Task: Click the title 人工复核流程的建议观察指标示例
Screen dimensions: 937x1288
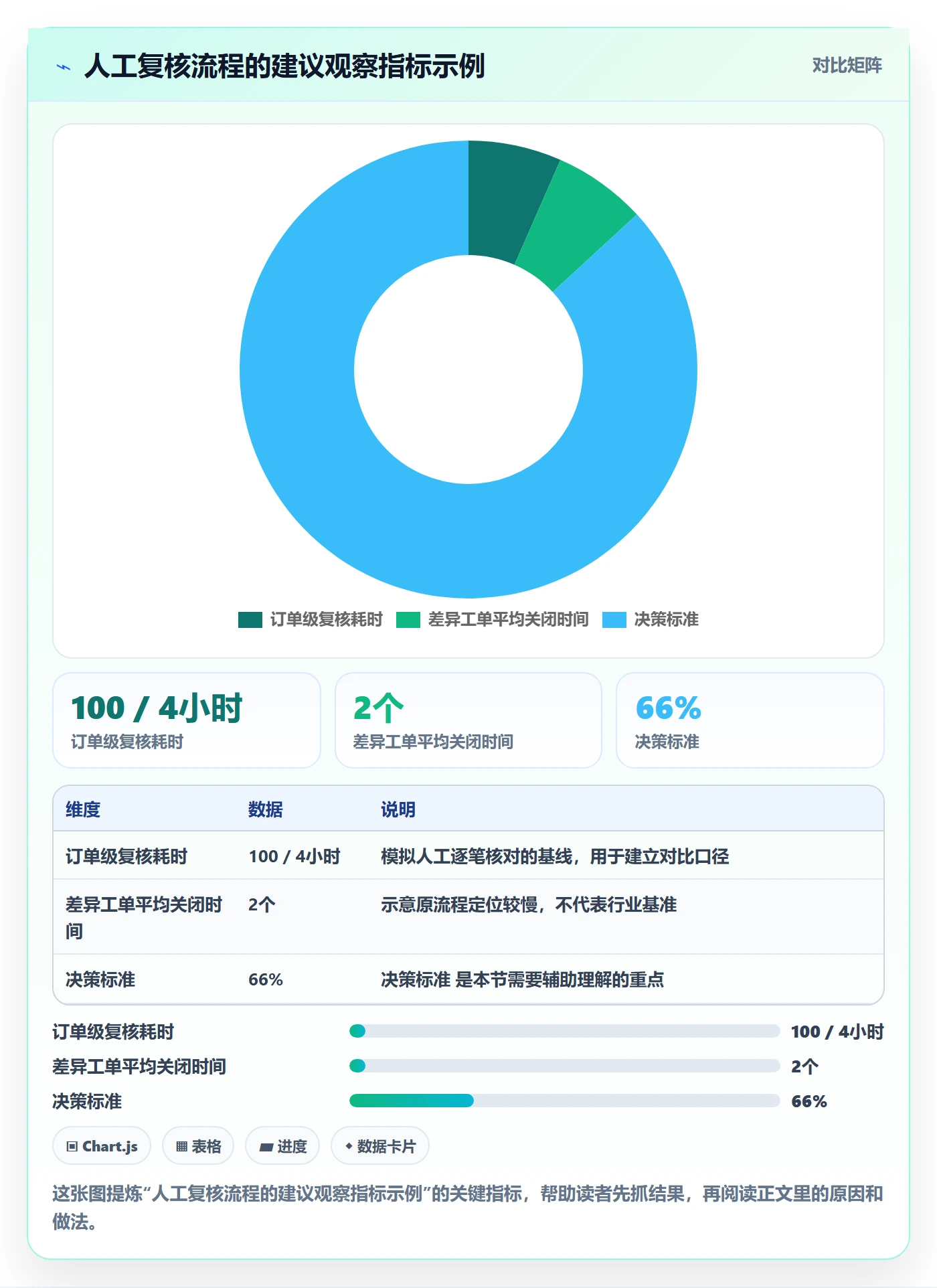Action: (x=284, y=66)
